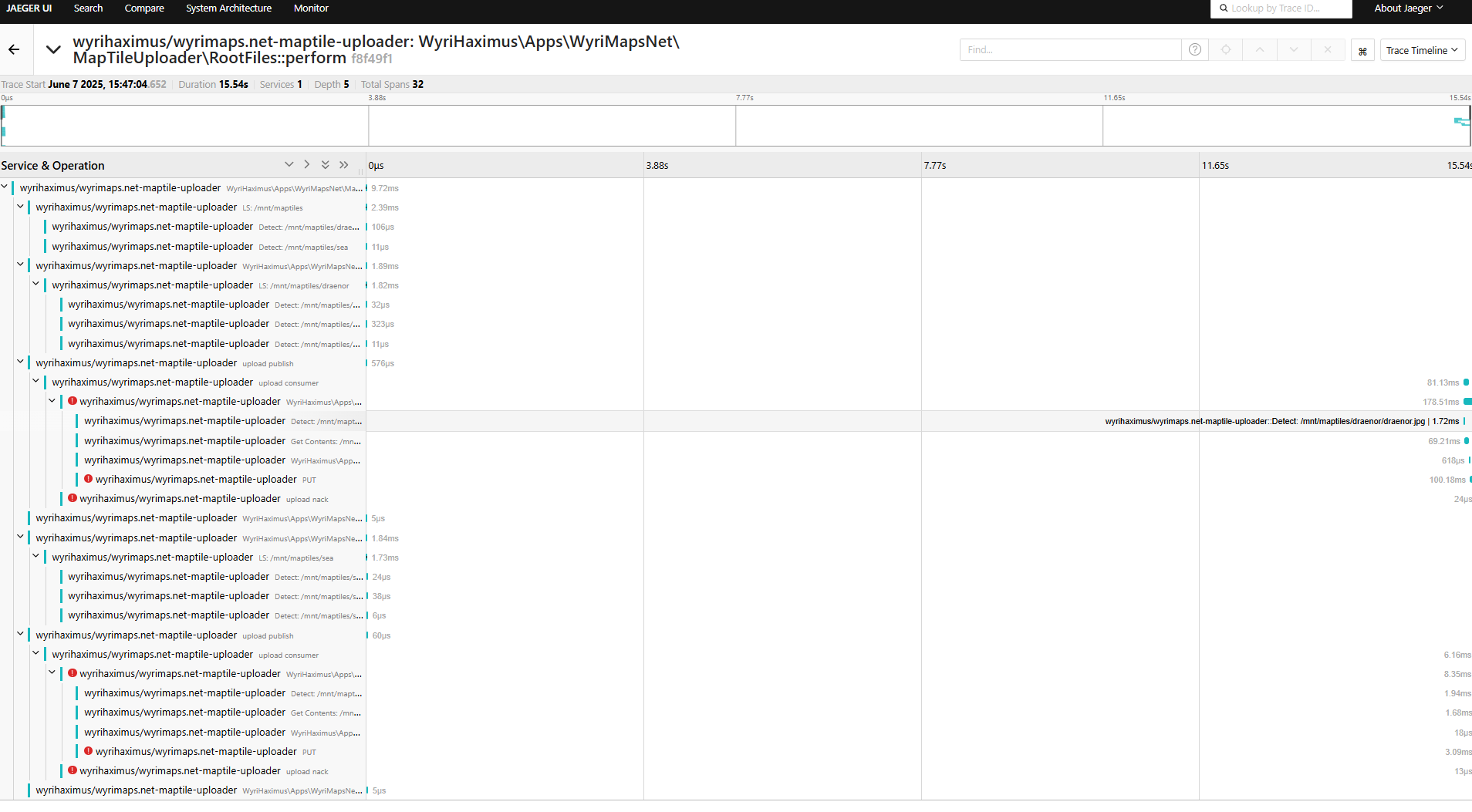Clear the find search with X icon

pos(1328,50)
